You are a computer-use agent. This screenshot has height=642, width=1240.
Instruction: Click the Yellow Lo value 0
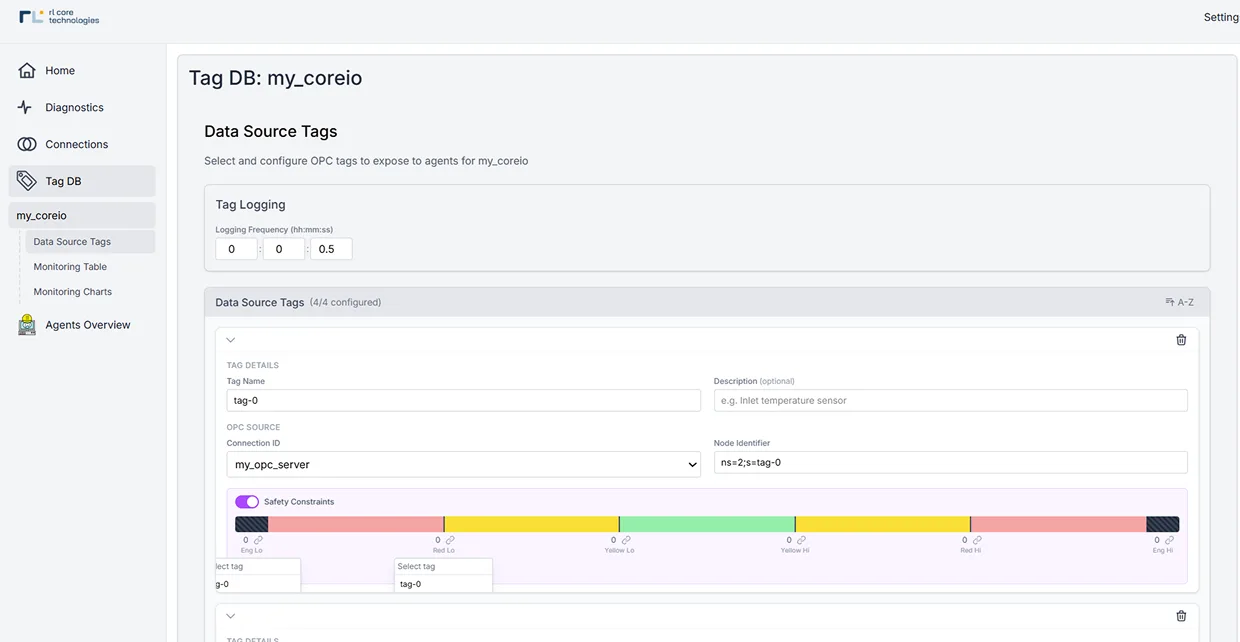click(614, 540)
